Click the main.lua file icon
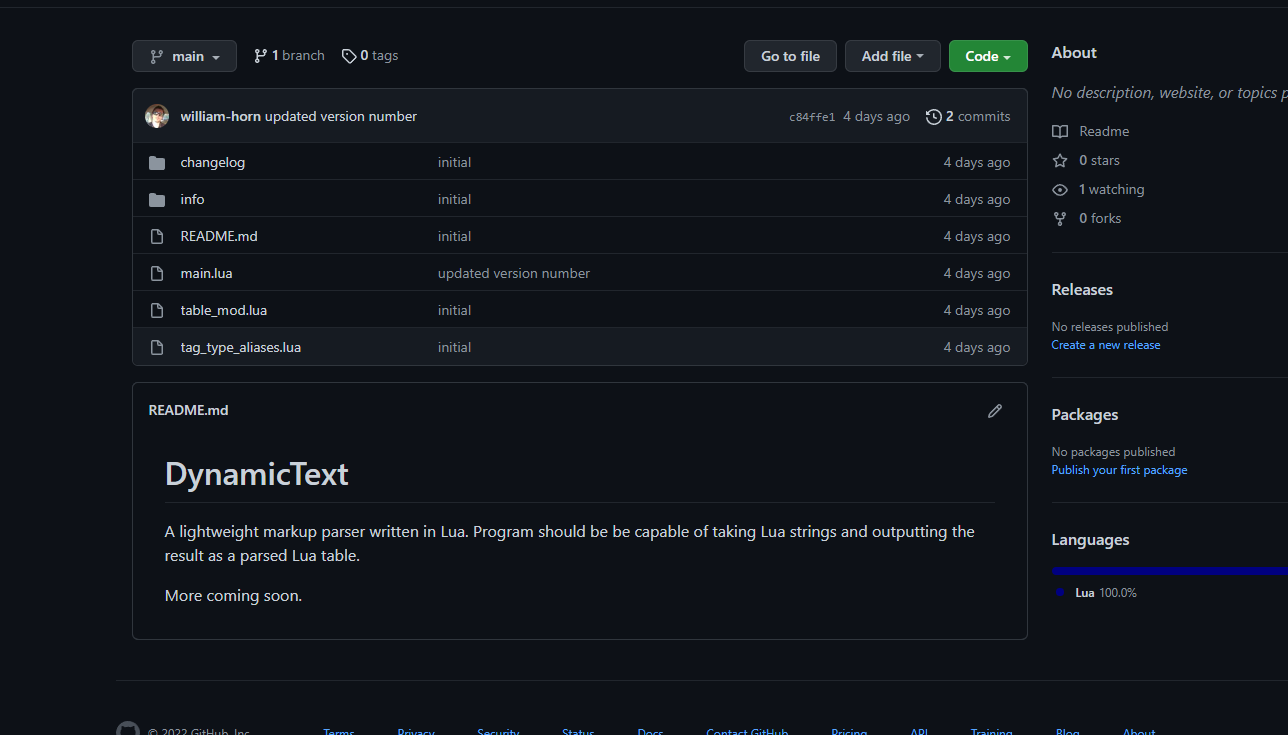Image resolution: width=1288 pixels, height=735 pixels. pyautogui.click(x=157, y=274)
